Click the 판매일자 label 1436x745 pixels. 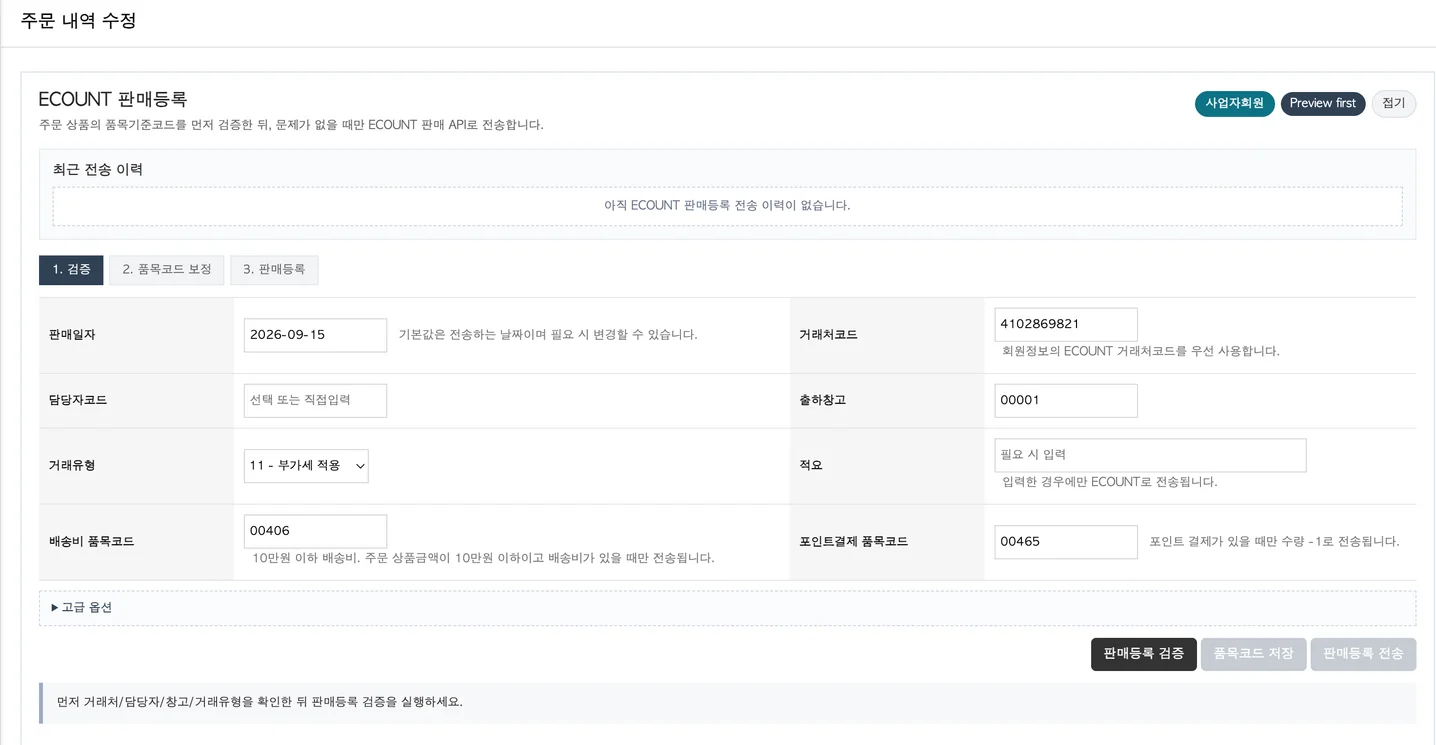click(72, 335)
